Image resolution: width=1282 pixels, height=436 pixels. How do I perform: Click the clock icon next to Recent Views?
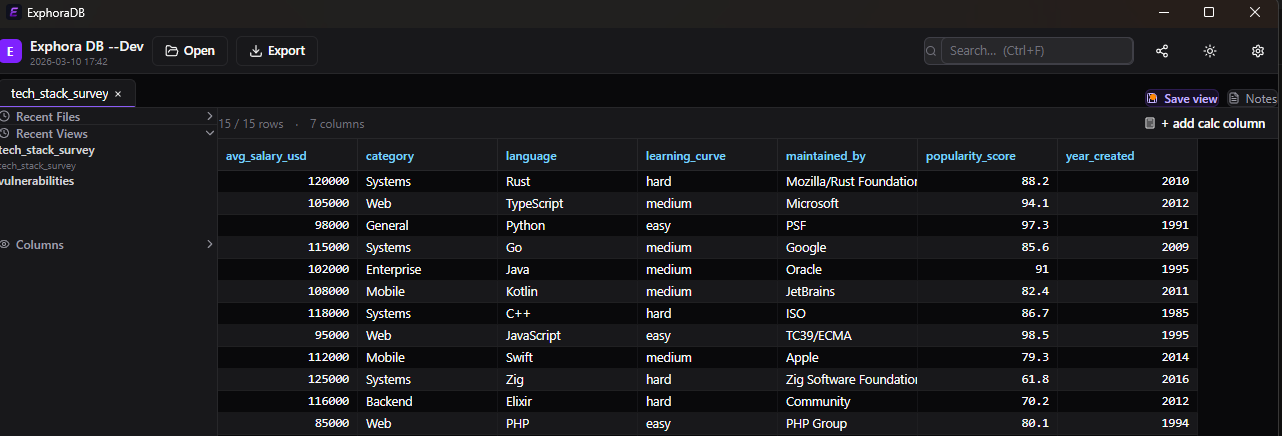click(x=5, y=134)
